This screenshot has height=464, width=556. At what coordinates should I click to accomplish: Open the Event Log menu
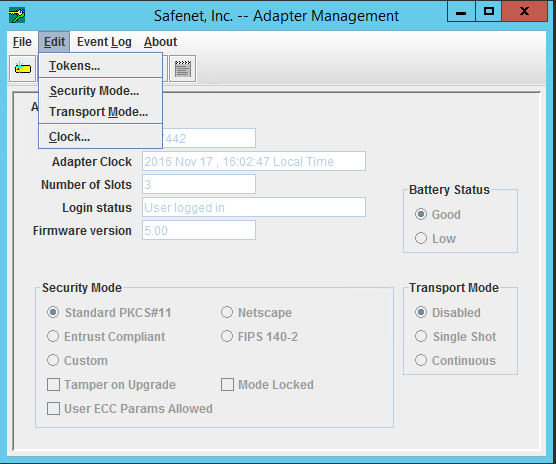point(104,42)
